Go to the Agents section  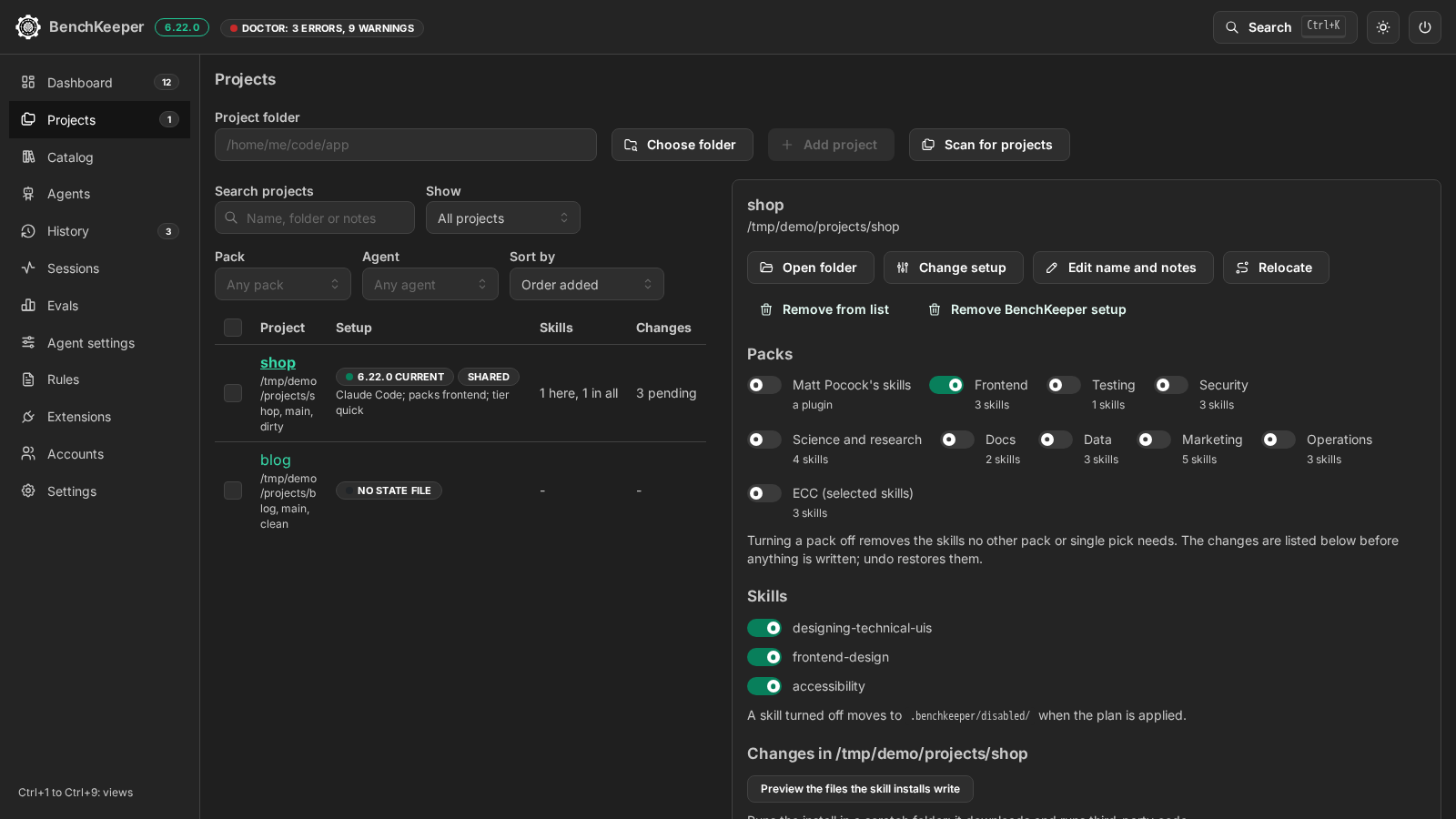pos(99,194)
